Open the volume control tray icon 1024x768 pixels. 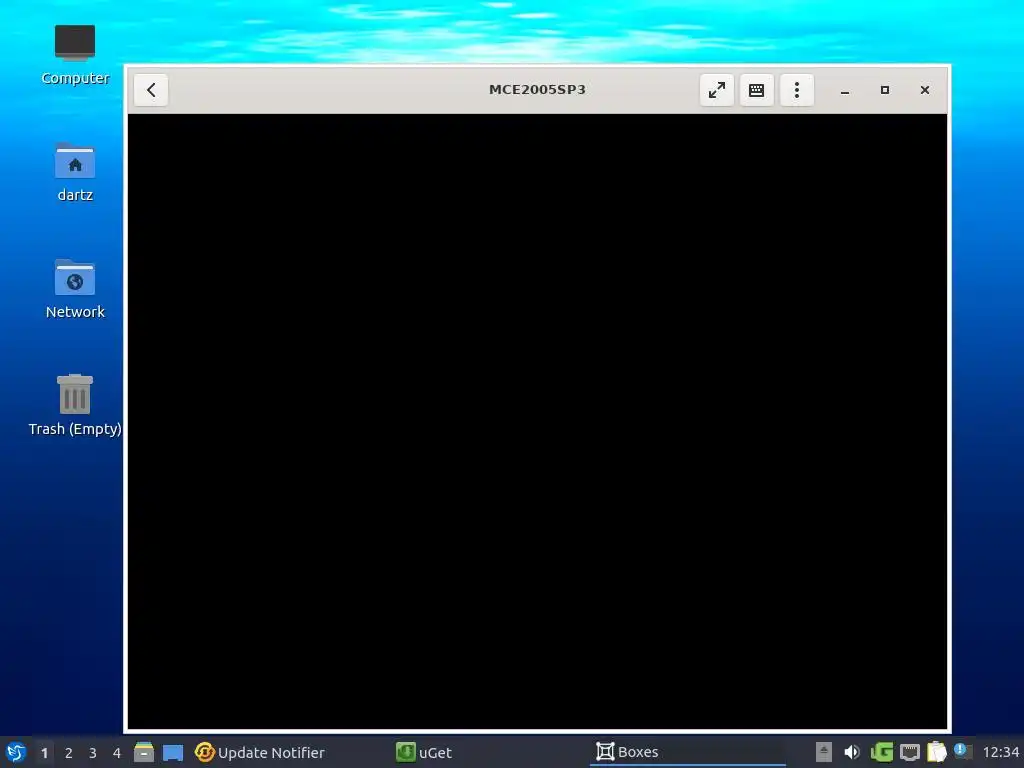[x=852, y=752]
